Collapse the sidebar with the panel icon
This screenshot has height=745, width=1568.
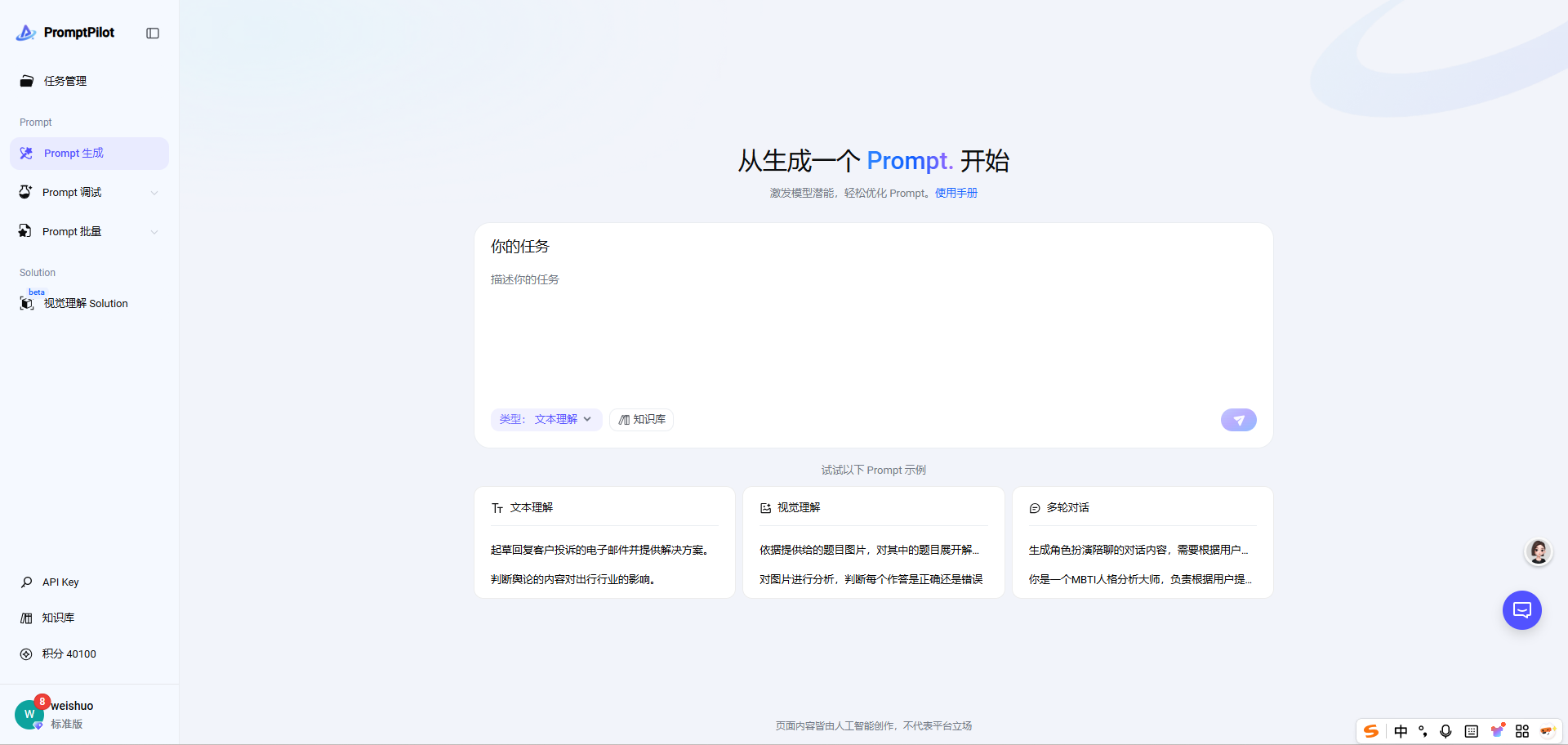tap(153, 33)
